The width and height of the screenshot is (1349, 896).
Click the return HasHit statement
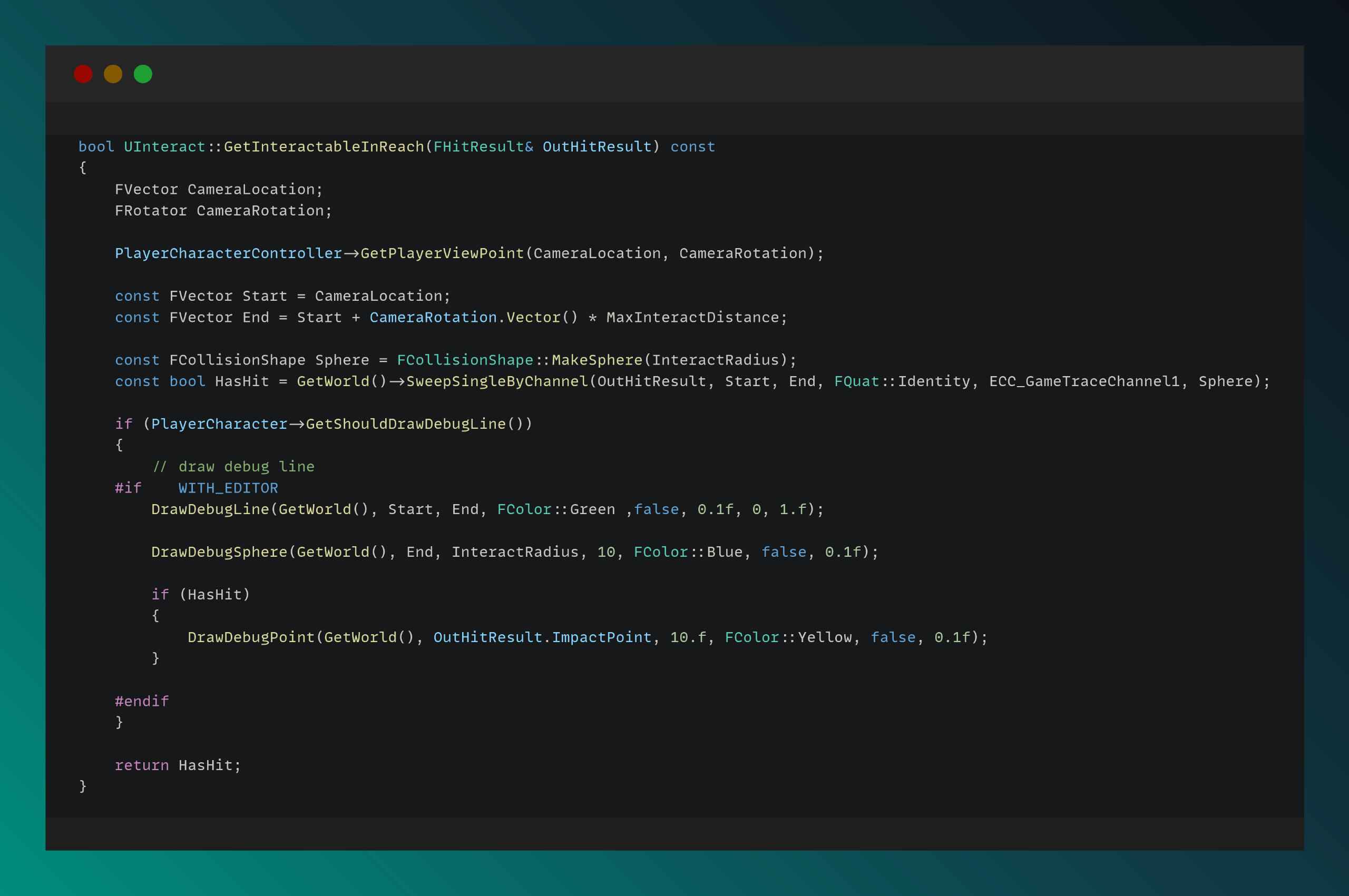pos(178,765)
